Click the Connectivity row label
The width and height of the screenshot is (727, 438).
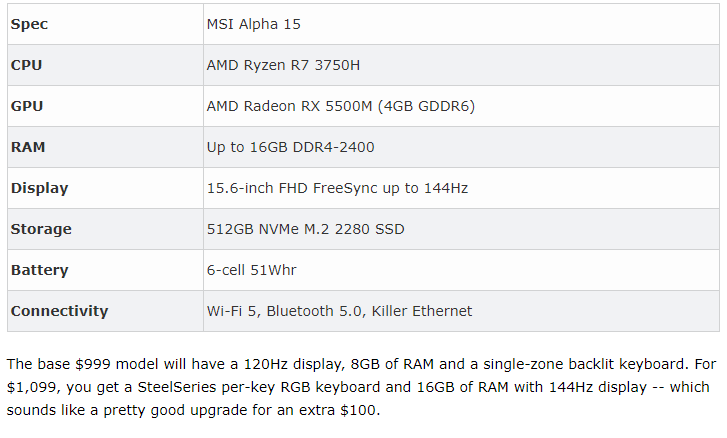click(59, 311)
